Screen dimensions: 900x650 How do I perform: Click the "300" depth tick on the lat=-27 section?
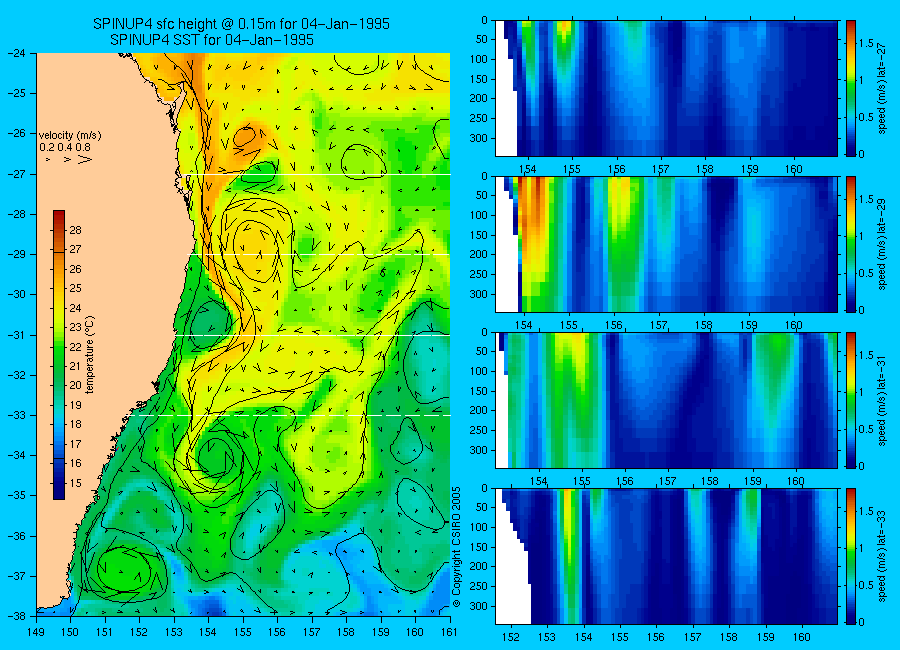479,138
